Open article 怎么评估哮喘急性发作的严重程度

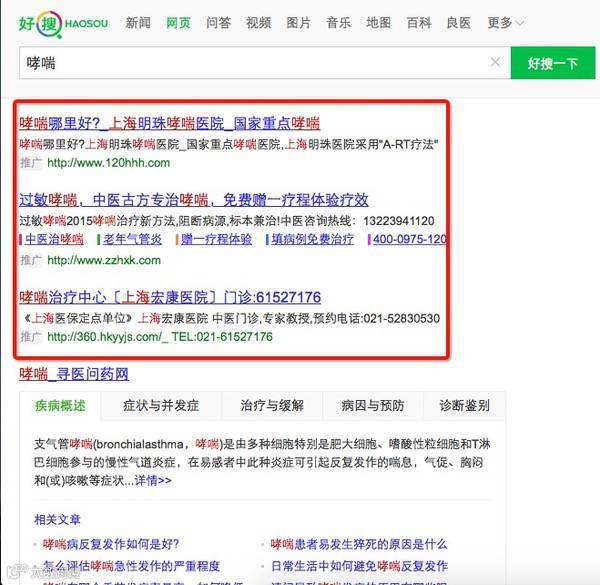pos(132,566)
